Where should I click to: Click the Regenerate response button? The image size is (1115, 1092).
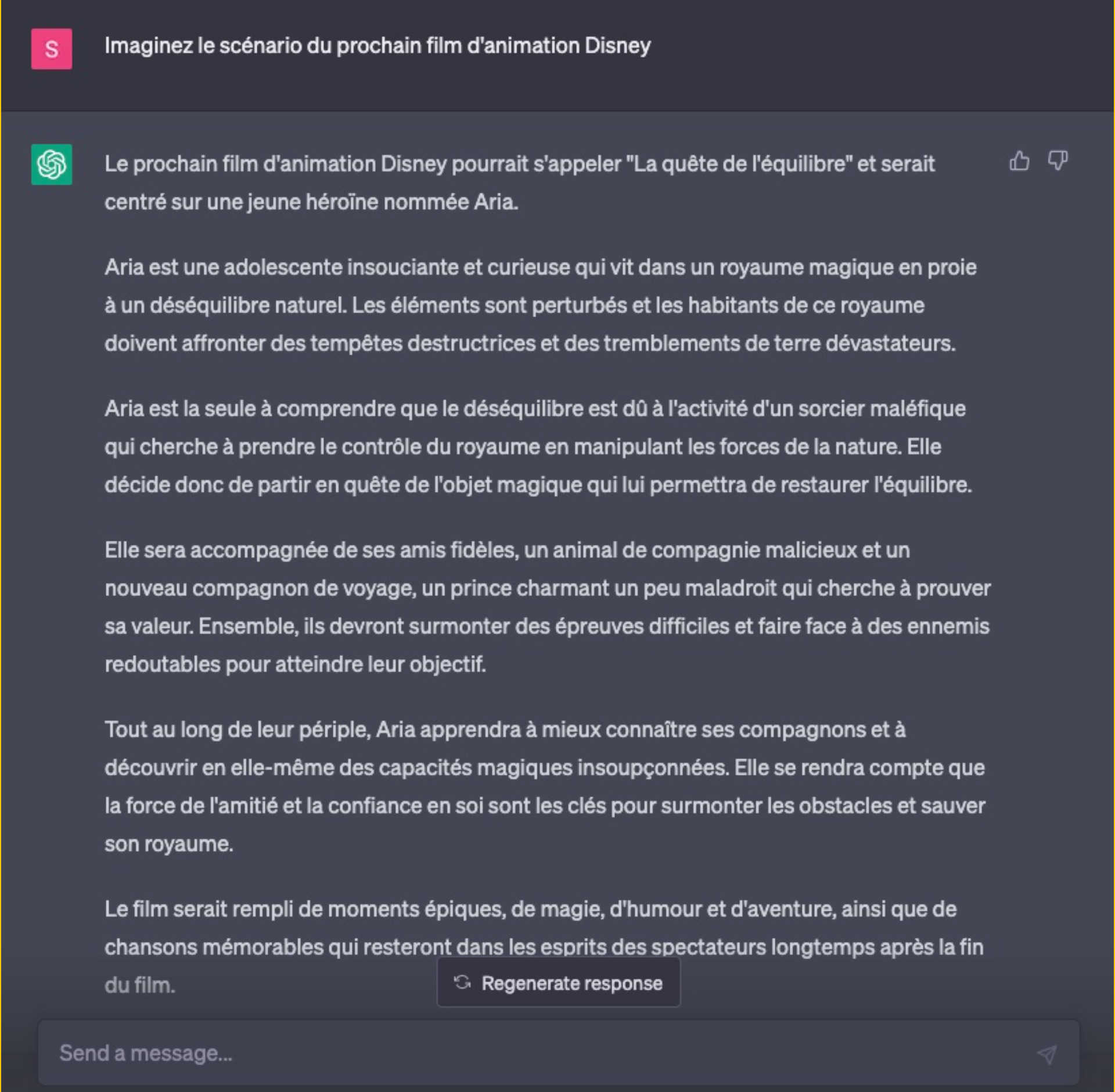click(x=558, y=982)
